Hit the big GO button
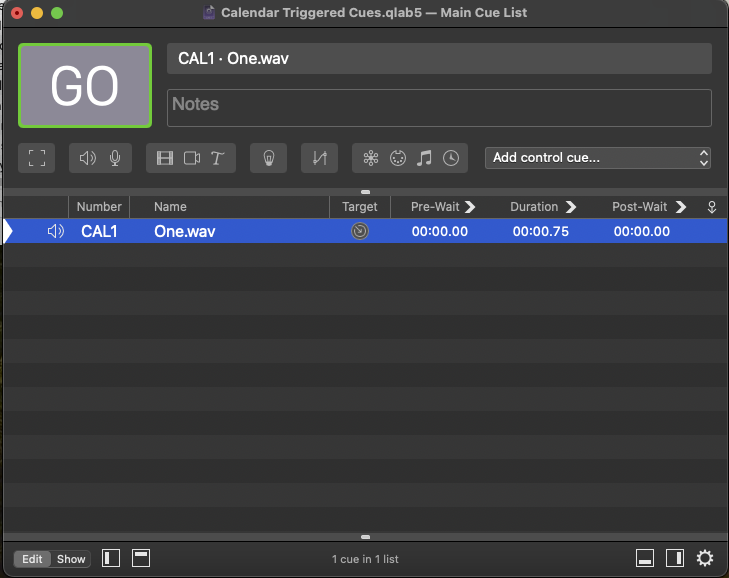The image size is (729, 578). point(85,86)
